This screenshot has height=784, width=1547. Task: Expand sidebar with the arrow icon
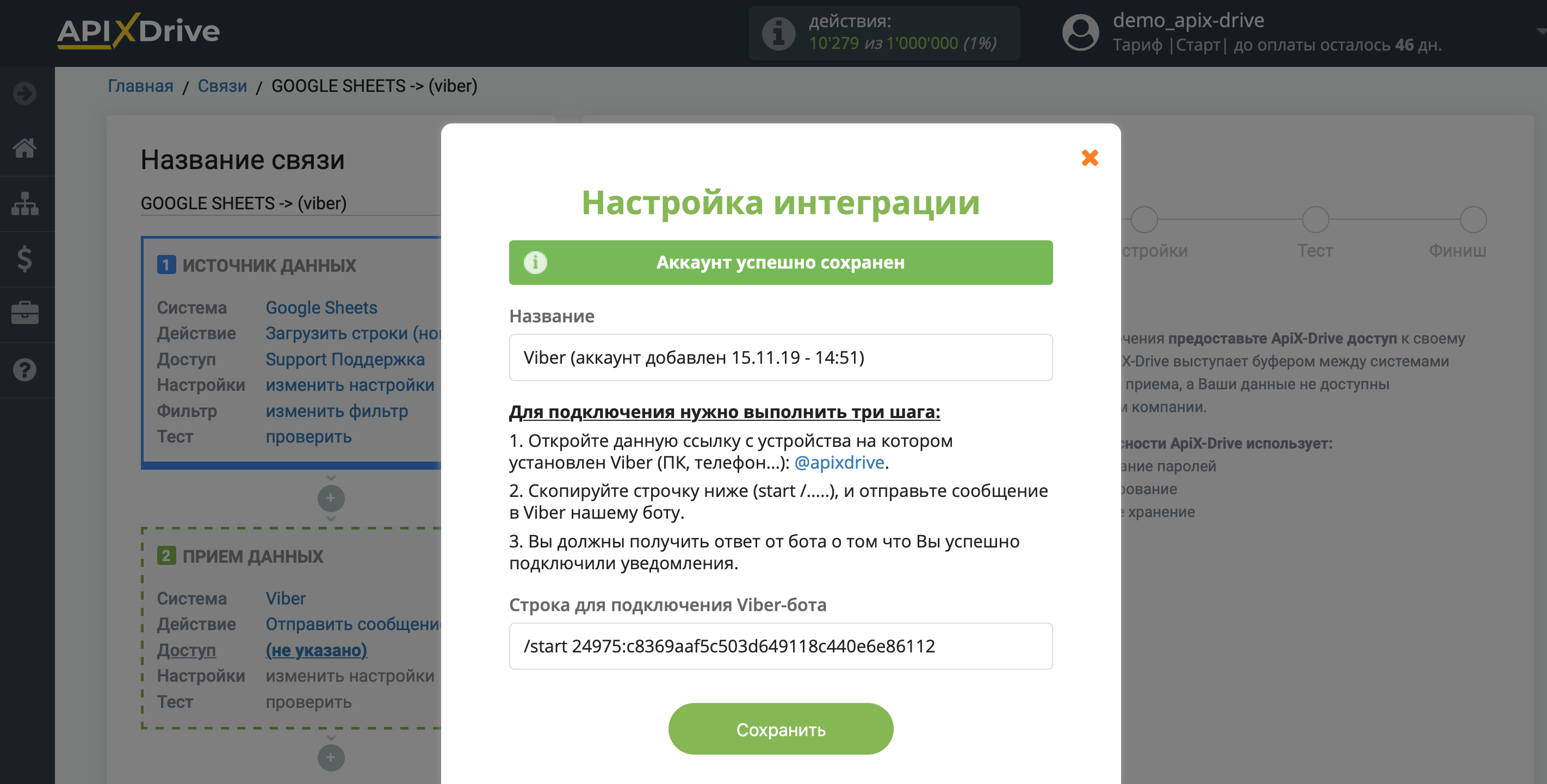pos(24,94)
